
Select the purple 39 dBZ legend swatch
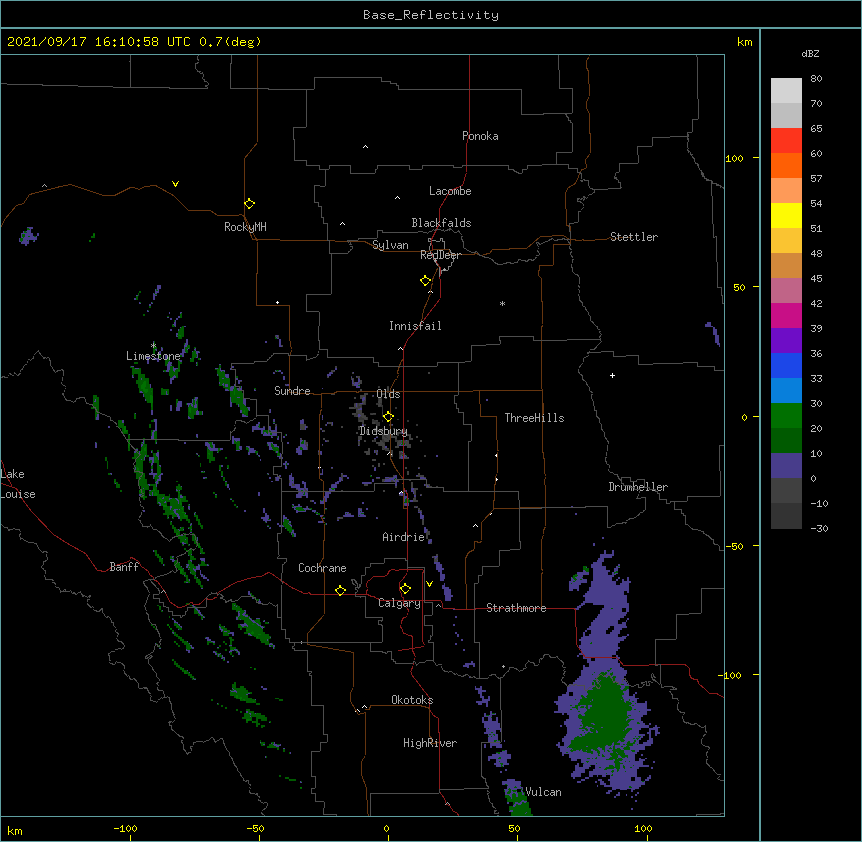tap(786, 341)
